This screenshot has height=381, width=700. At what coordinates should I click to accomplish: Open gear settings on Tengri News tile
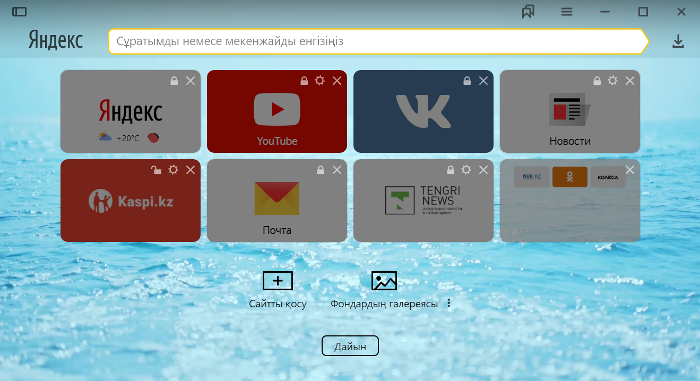[466, 170]
